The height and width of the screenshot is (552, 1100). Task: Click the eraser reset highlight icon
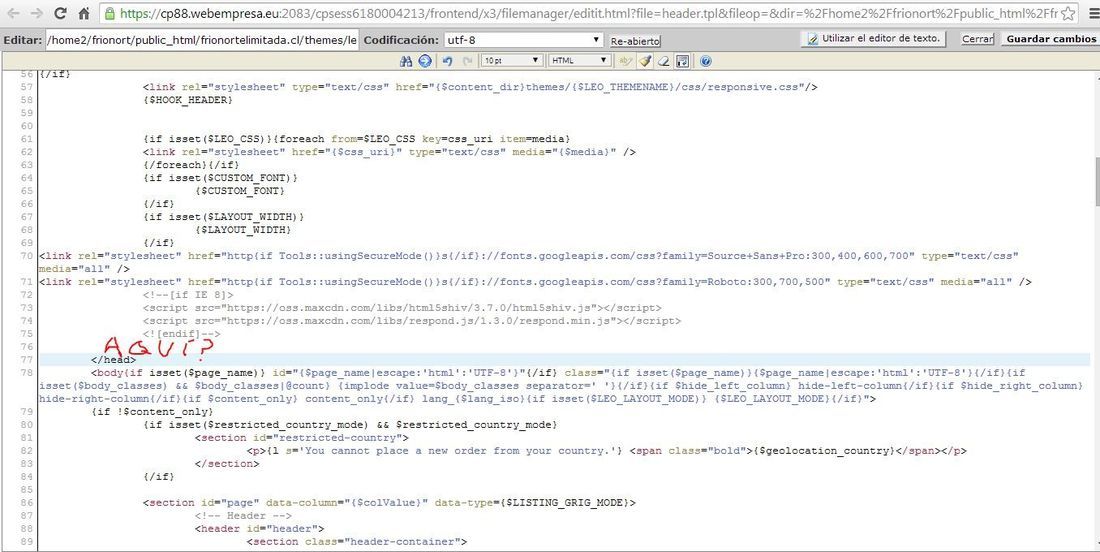[x=664, y=62]
